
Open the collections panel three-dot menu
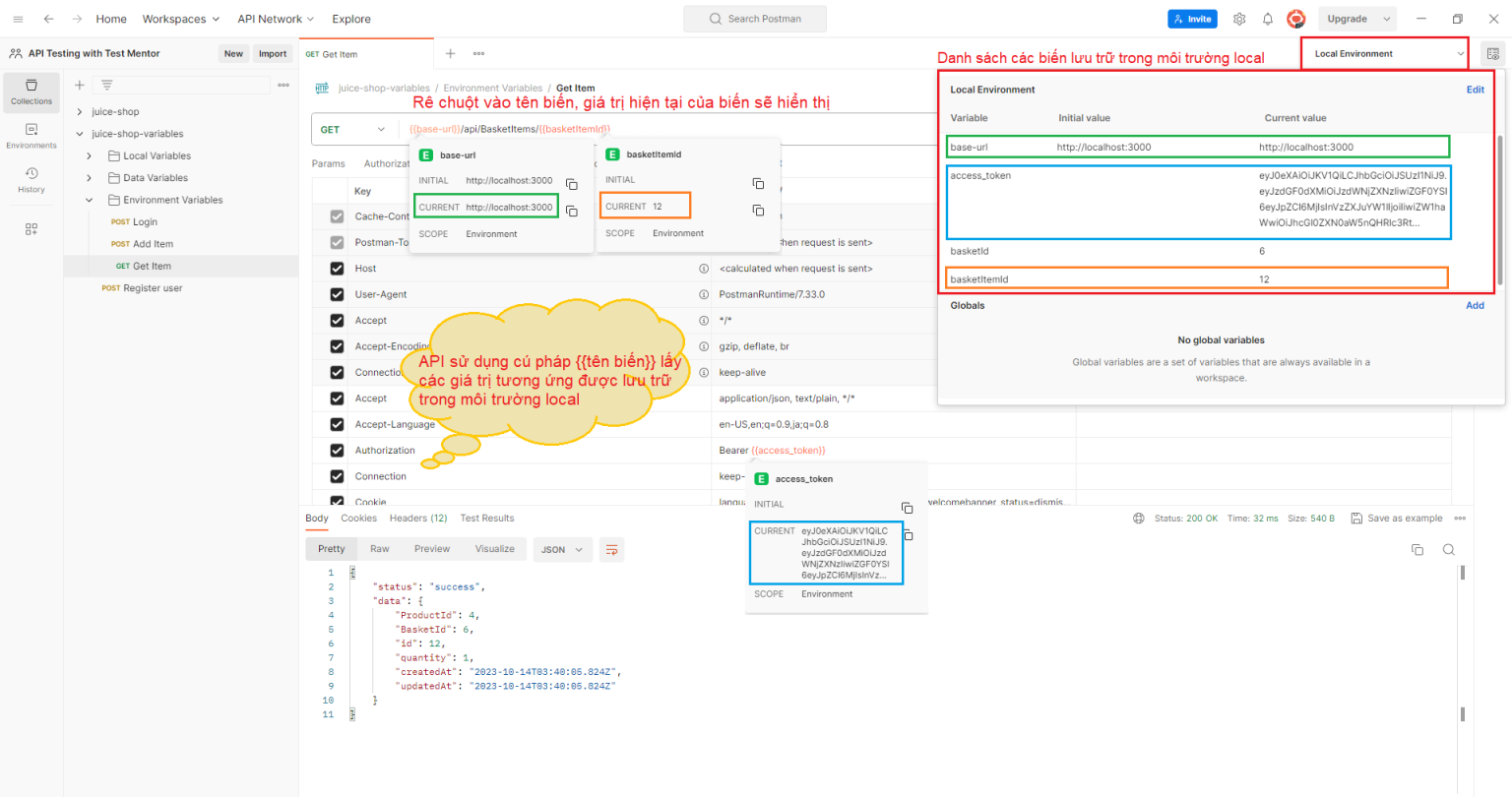[x=283, y=85]
